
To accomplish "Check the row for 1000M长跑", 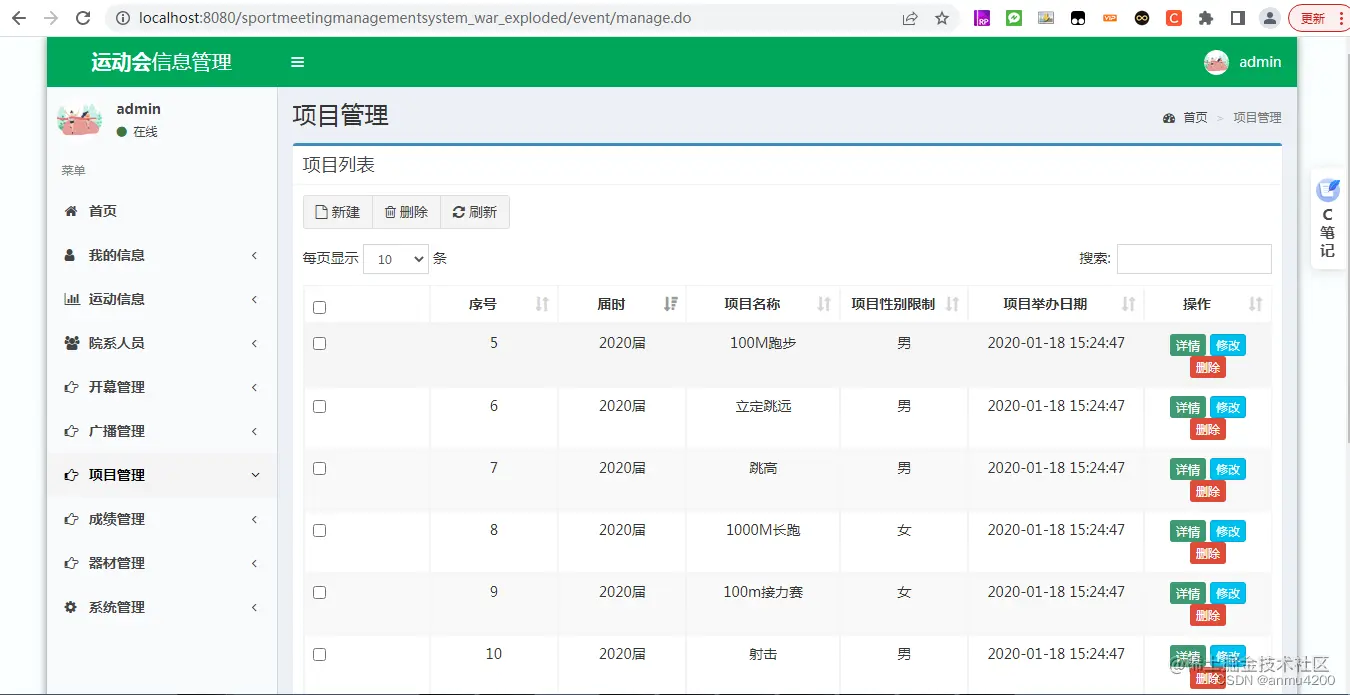I will [x=319, y=530].
